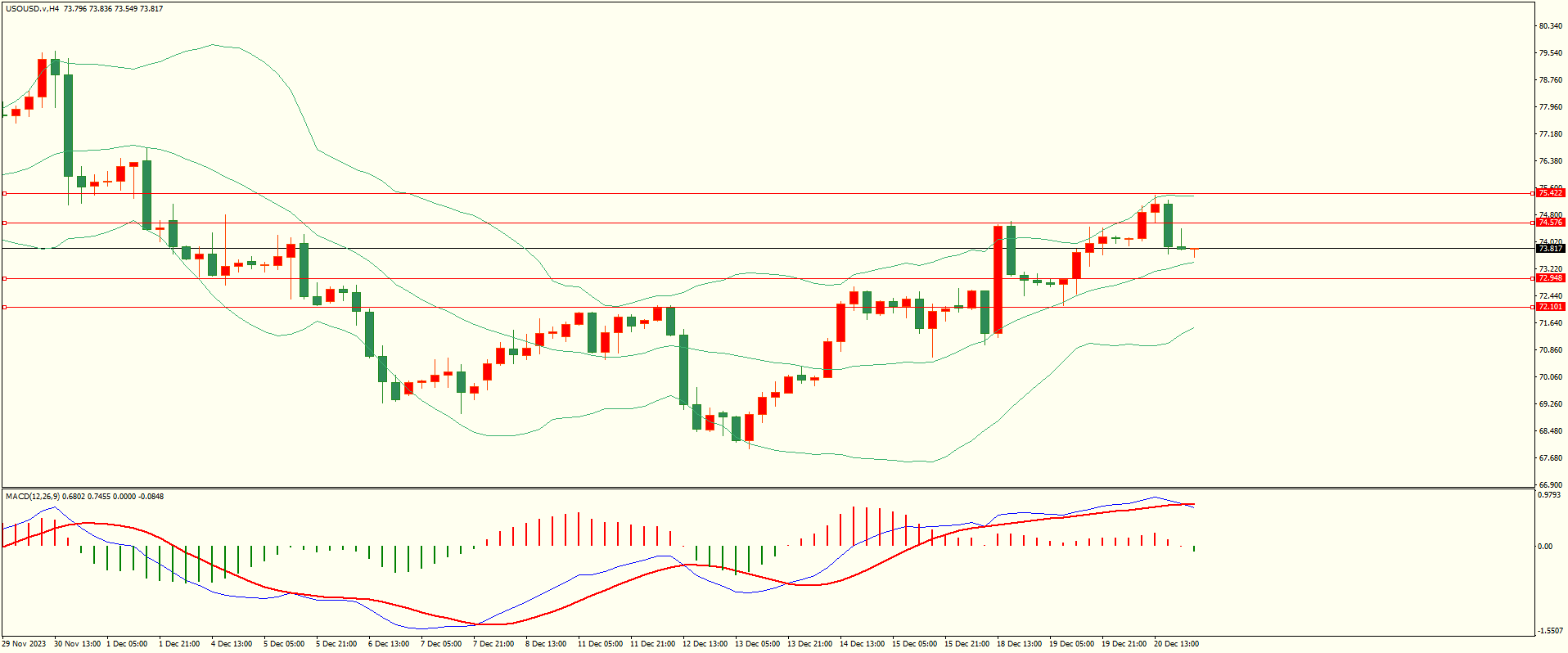Image resolution: width=1568 pixels, height=653 pixels.
Task: Click the 19 Dec 21:00 time label
Action: point(1124,644)
